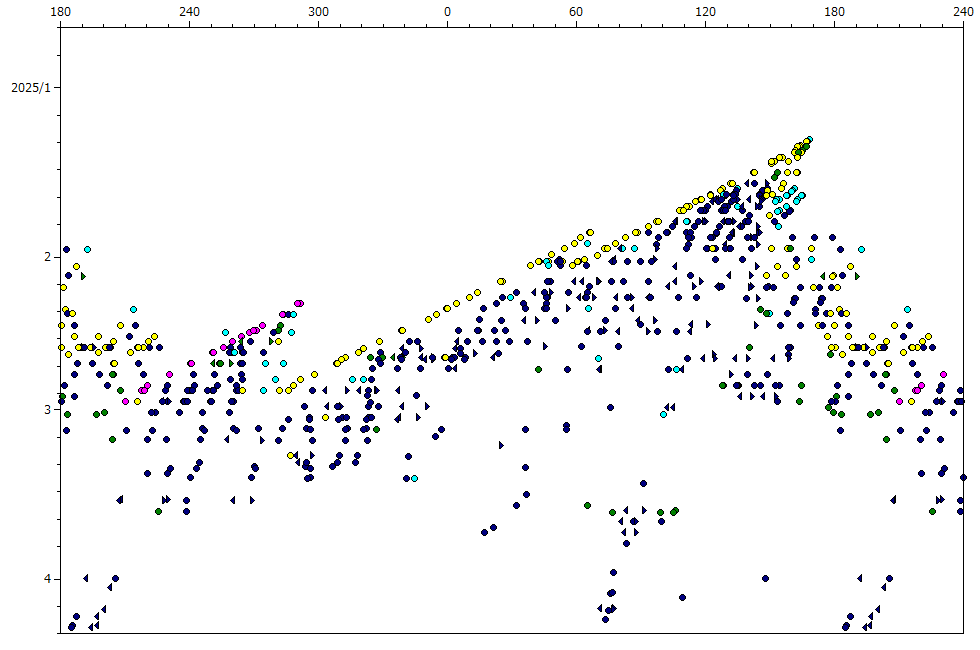Select the 4 label on the vertical axis
980x650 pixels.
click(45, 578)
